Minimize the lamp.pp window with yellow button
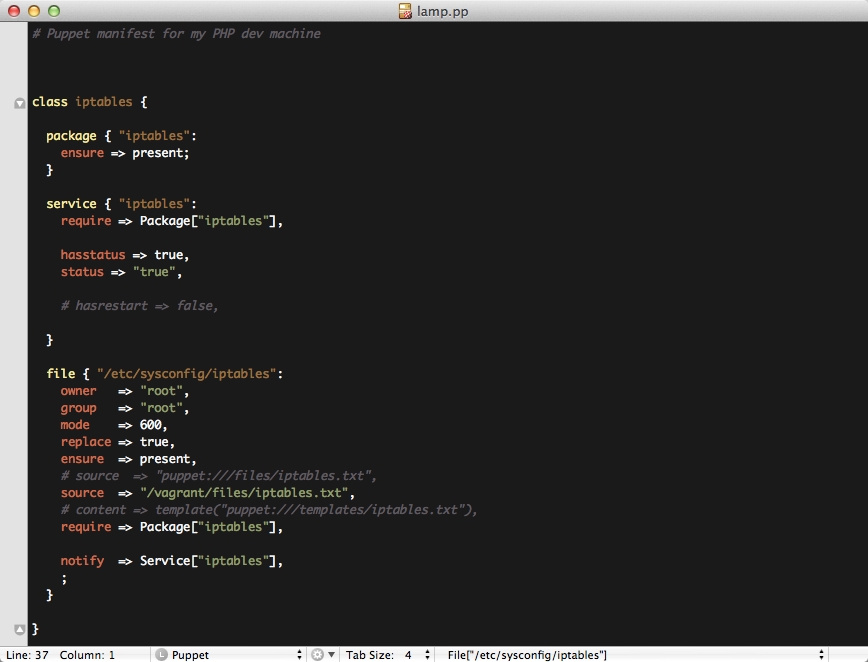Screen dimensions: 868x662 (x=34, y=11)
